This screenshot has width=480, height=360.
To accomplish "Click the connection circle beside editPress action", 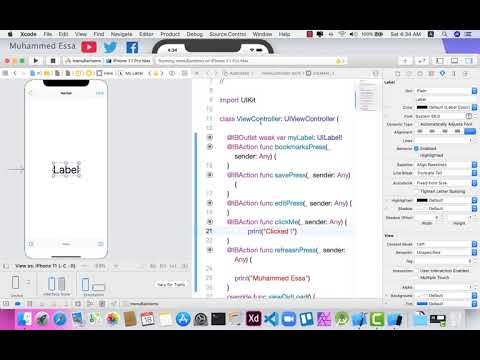I will point(210,203).
